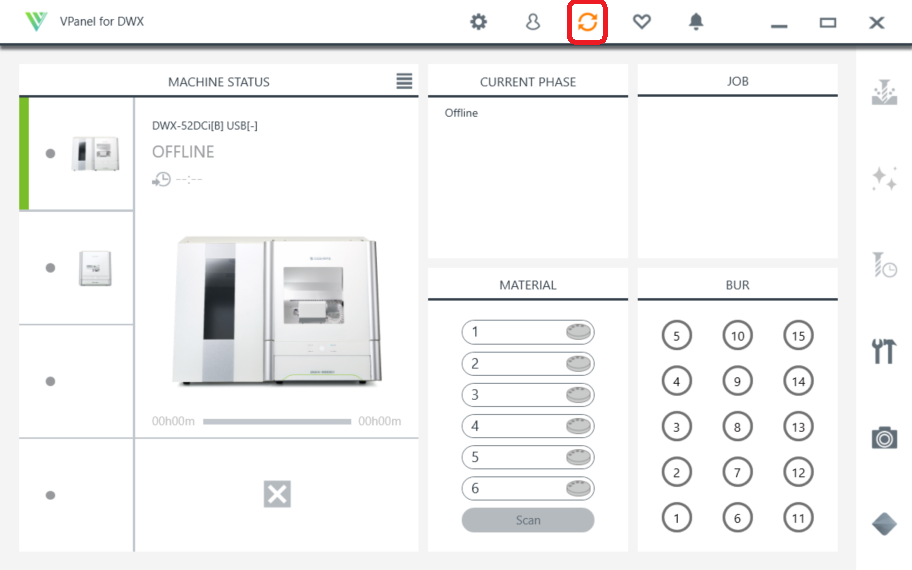Screen dimensions: 912x570
Task: Click the MACHINE STATUS header
Action: click(x=219, y=82)
